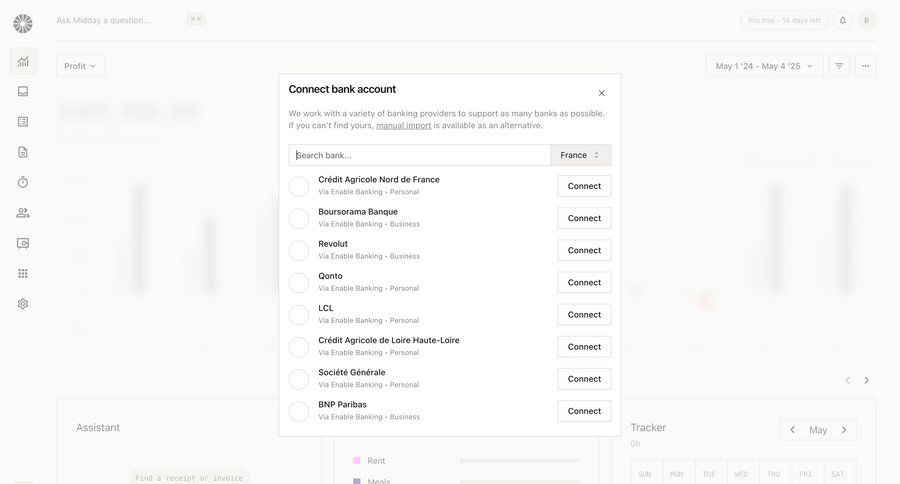This screenshot has width=900, height=484.
Task: Open the Overview chart icon in sidebar
Action: tap(23, 61)
